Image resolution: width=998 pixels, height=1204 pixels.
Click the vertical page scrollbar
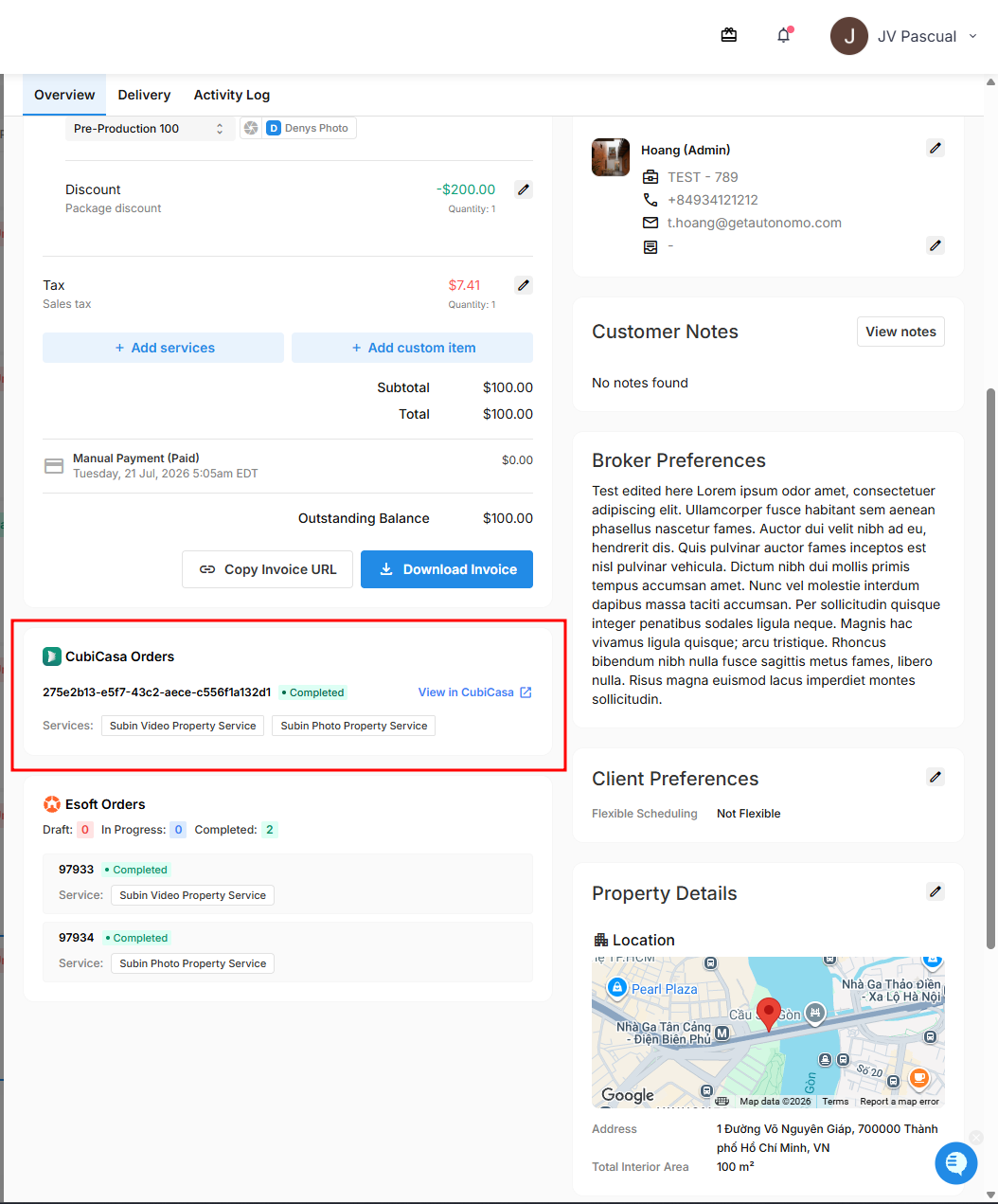click(x=991, y=668)
